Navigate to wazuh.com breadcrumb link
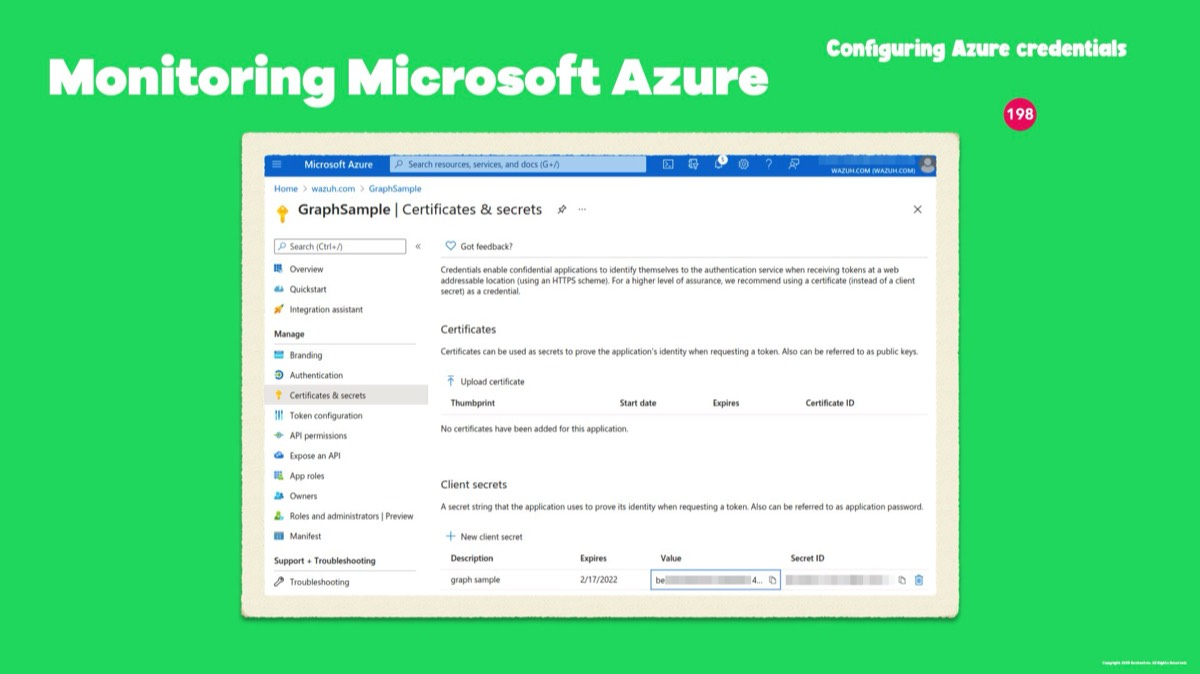Viewport: 1200px width, 674px height. point(333,189)
